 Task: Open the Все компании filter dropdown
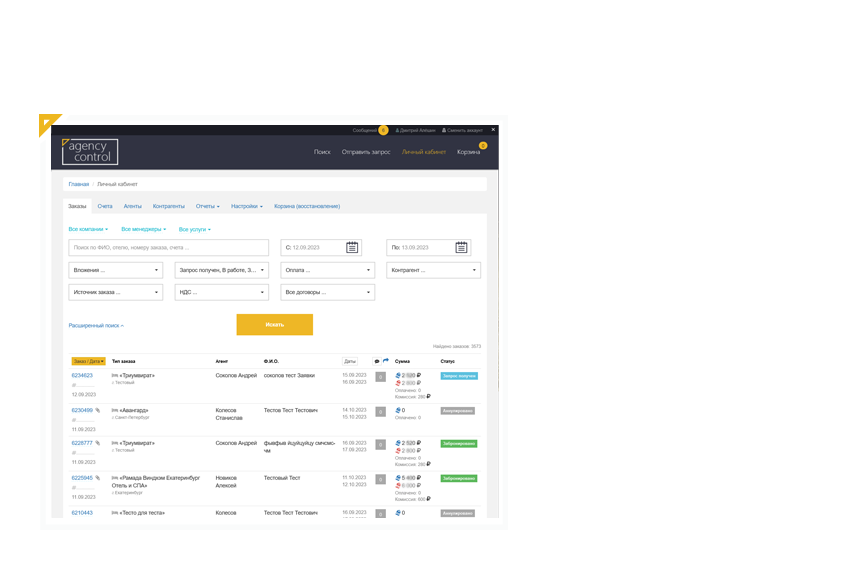[88, 229]
